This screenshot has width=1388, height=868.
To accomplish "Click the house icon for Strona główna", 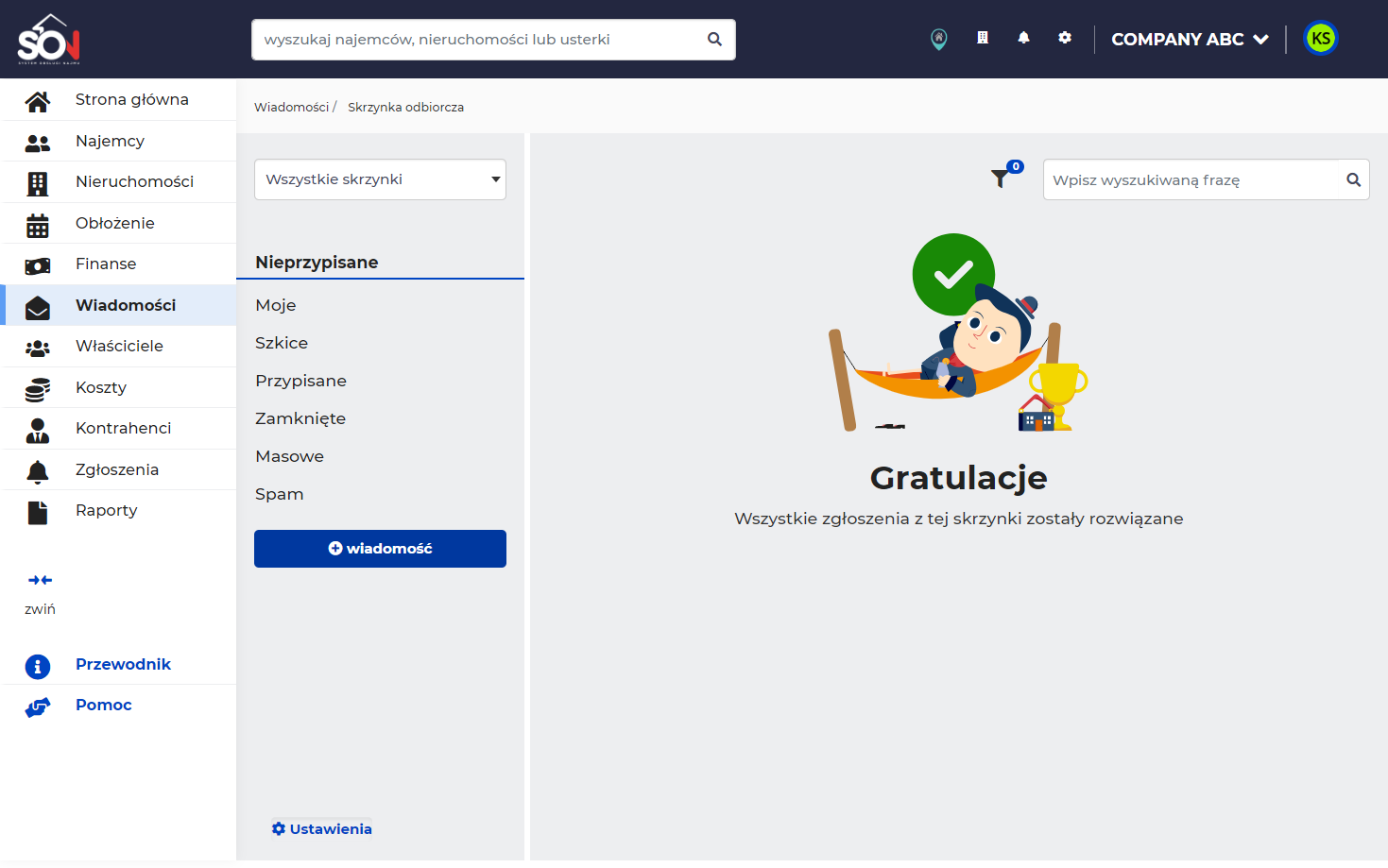I will click(38, 100).
